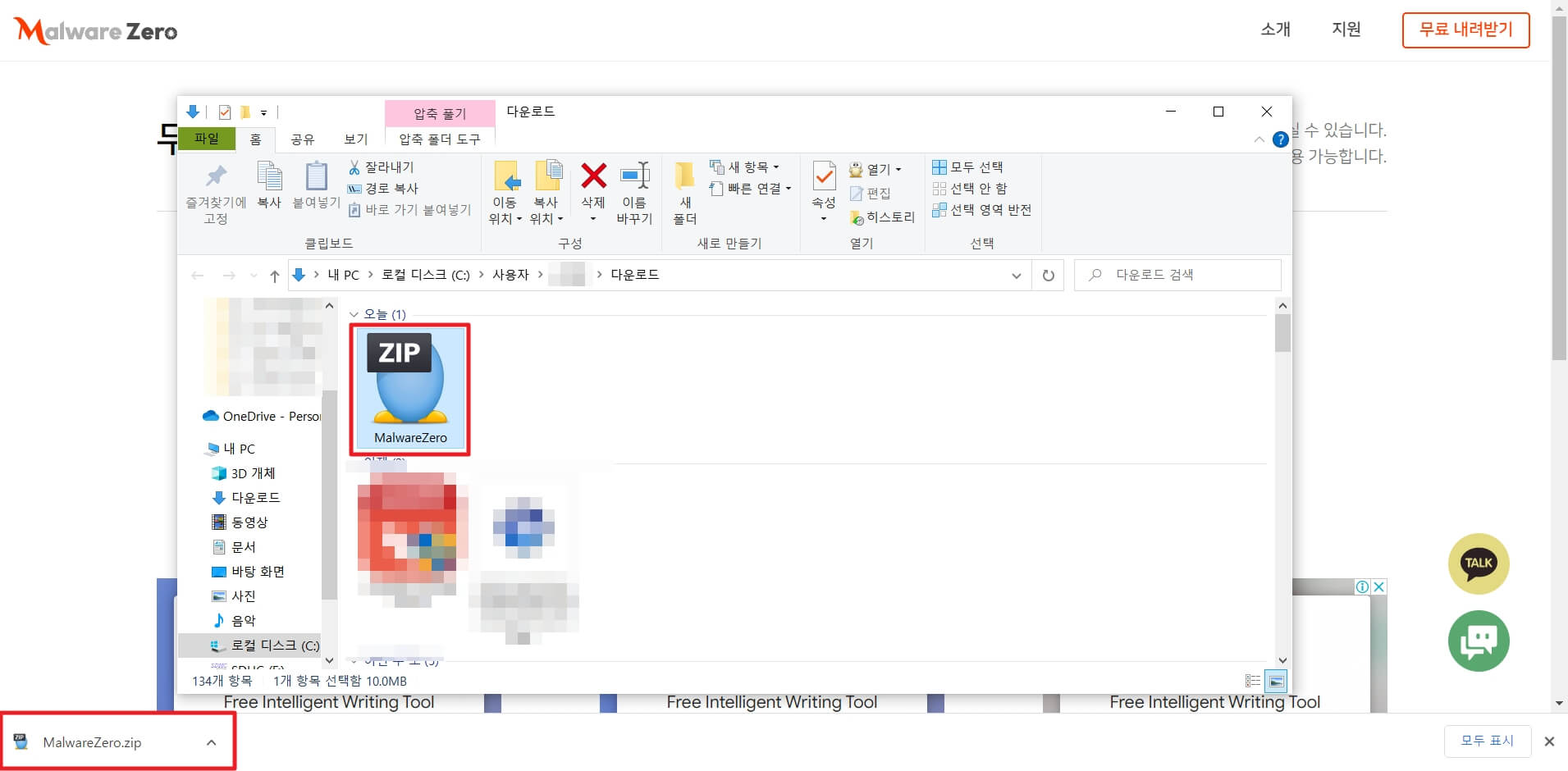Screen dimensions: 1568x771
Task: Open the Easy access (빠른 연결) dropdown
Action: click(750, 189)
